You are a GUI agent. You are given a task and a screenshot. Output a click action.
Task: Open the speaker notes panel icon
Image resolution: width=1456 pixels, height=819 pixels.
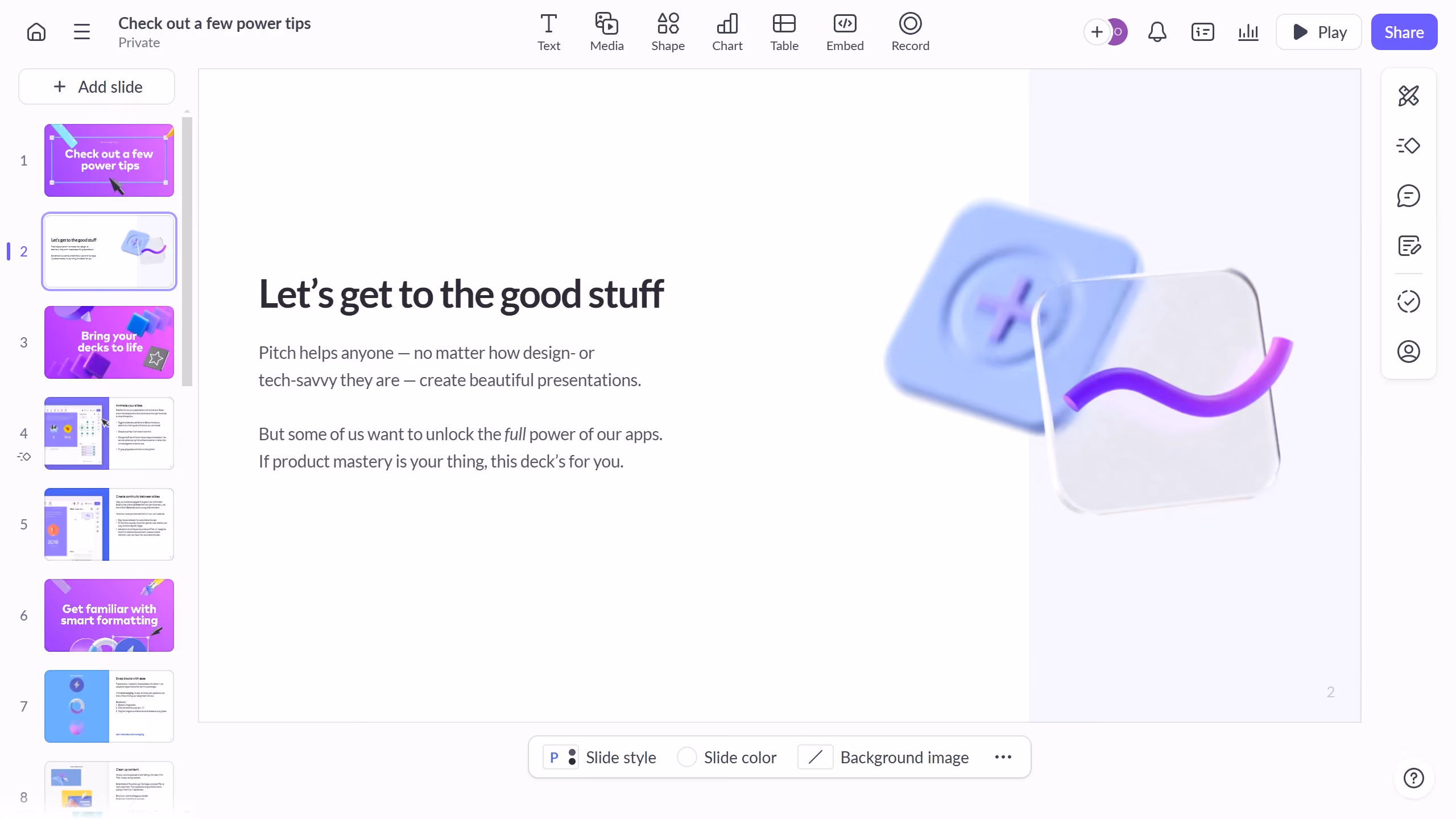1202,32
